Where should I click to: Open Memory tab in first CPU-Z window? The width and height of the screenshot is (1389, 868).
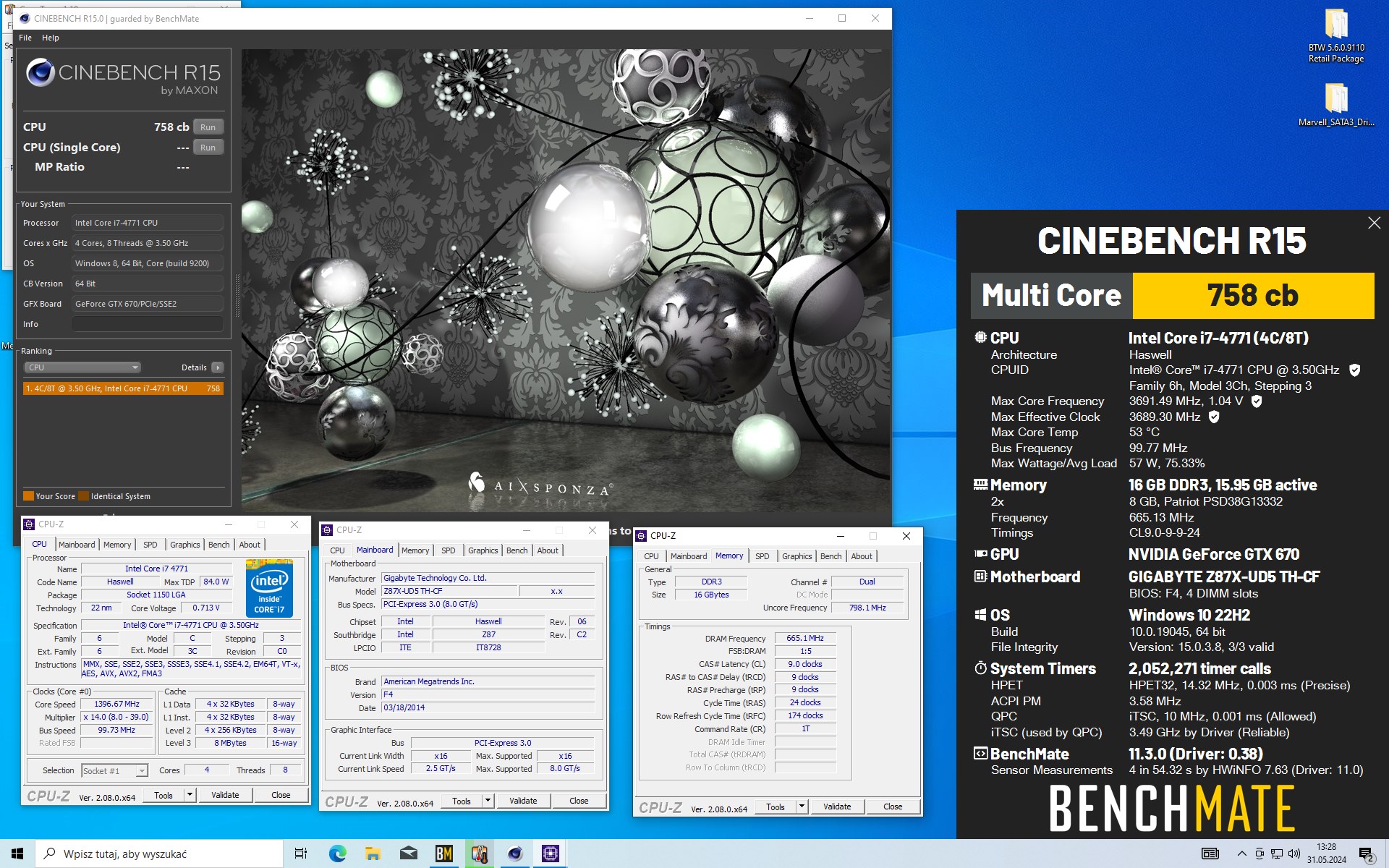point(117,545)
